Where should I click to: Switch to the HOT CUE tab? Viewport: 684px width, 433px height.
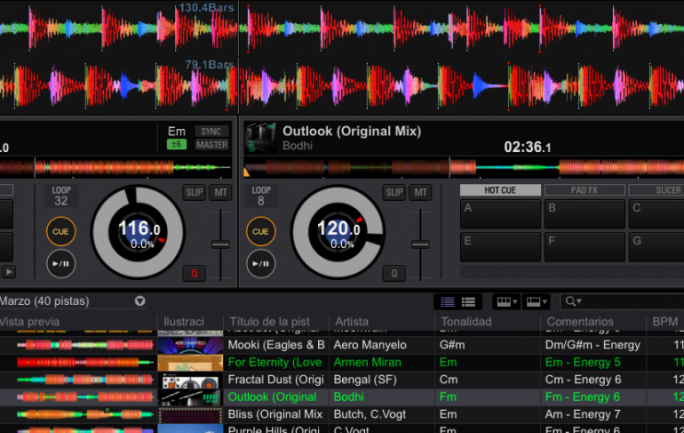coord(500,190)
